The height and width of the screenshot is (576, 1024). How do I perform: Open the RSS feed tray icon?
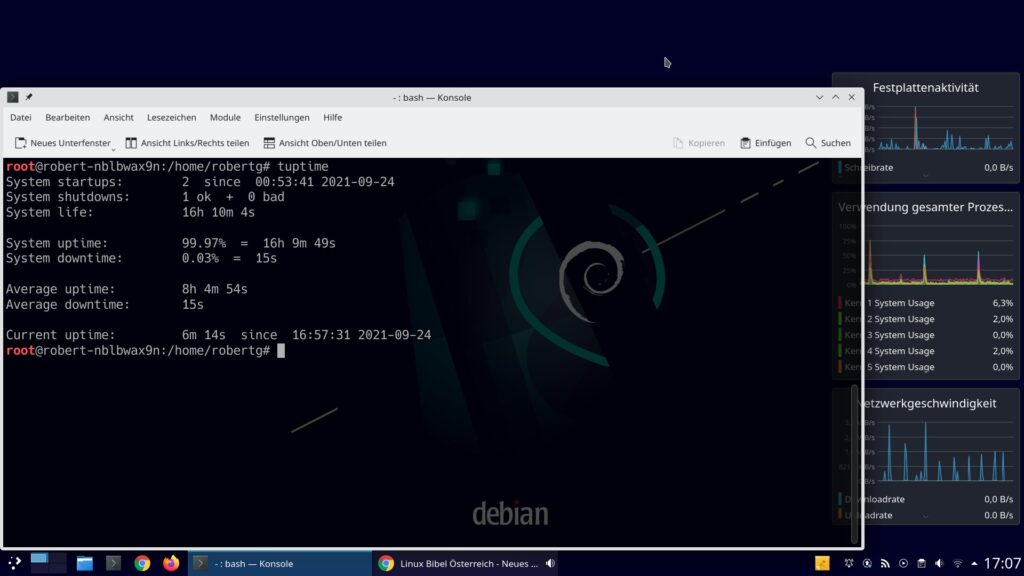[885, 563]
